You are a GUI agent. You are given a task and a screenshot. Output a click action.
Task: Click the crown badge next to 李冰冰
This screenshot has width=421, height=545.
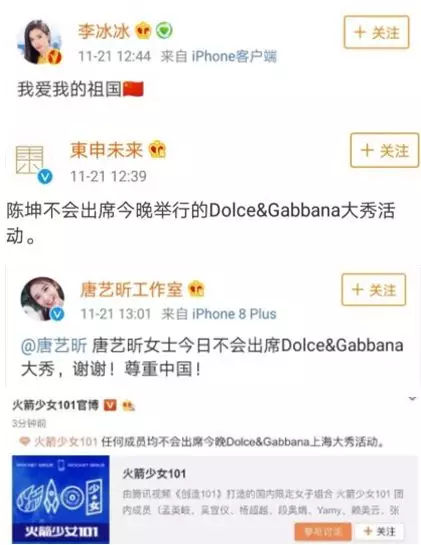[x=143, y=31]
